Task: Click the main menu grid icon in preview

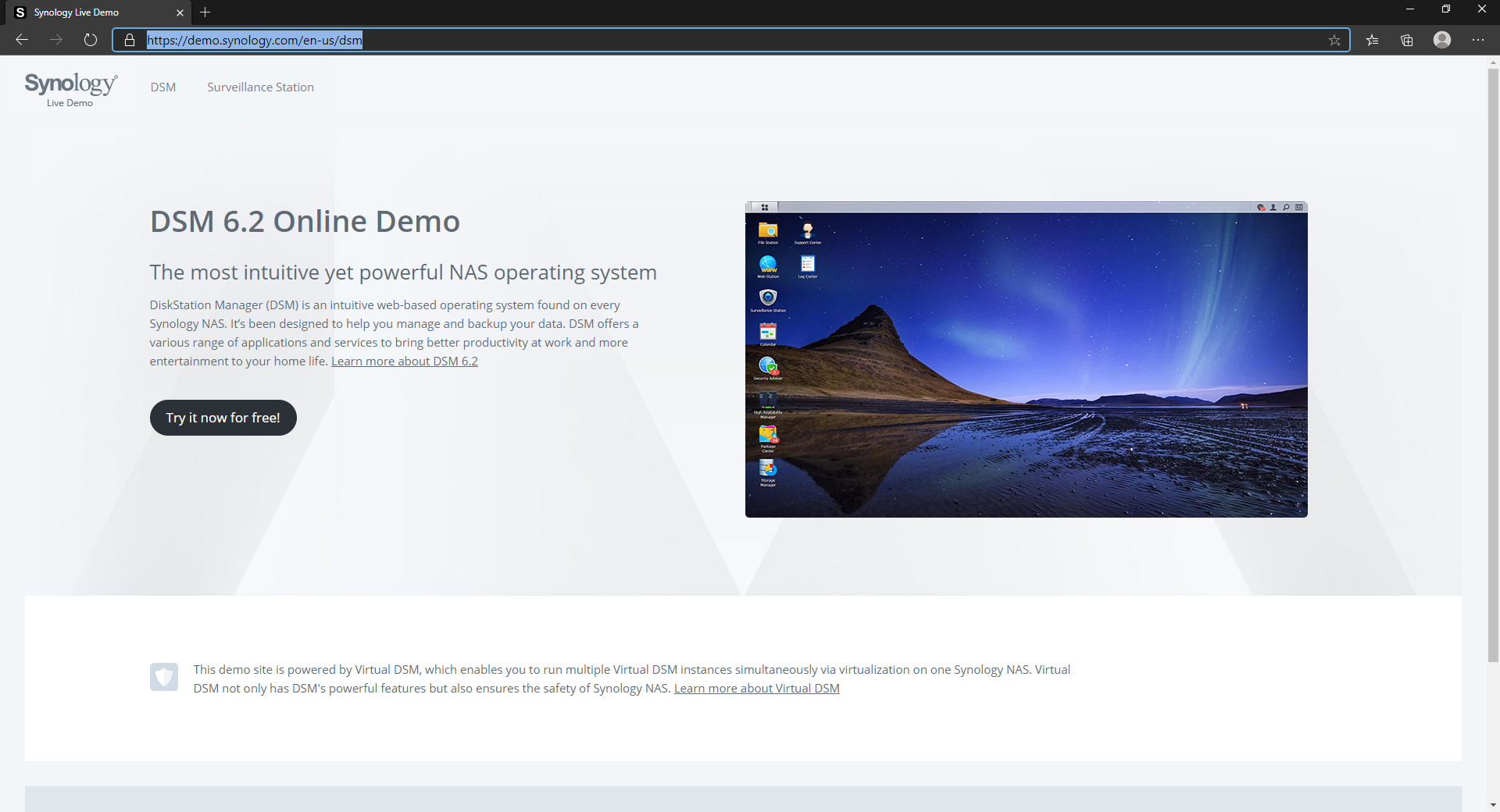Action: click(x=765, y=208)
